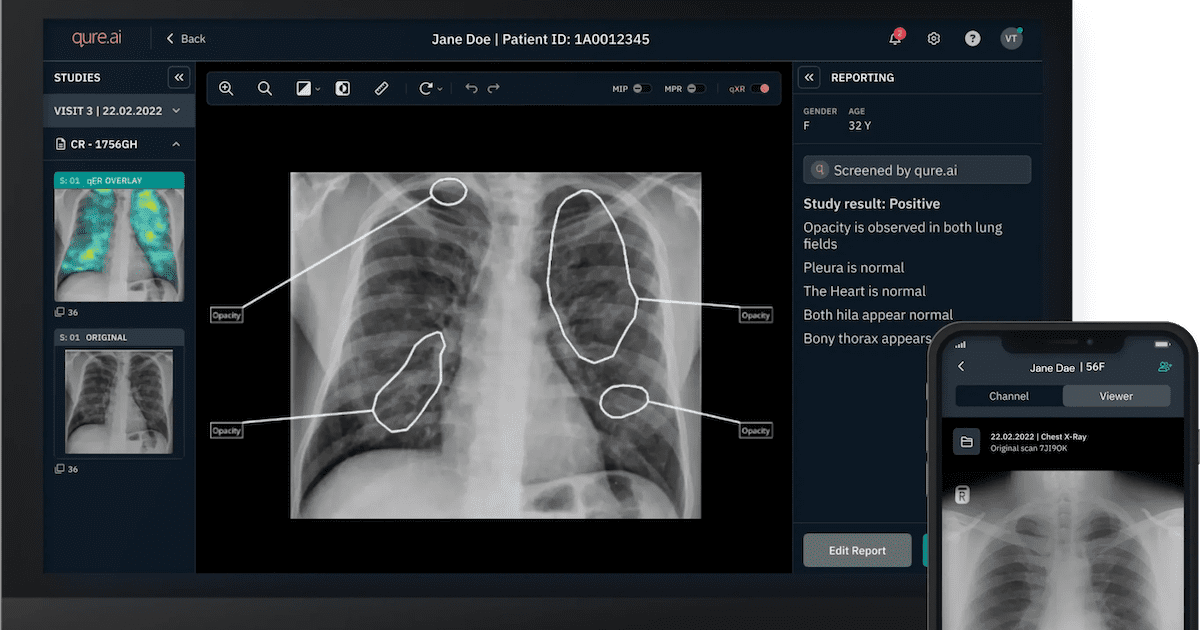Go Back using the top navigation
Viewport: 1200px width, 630px height.
pyautogui.click(x=185, y=38)
